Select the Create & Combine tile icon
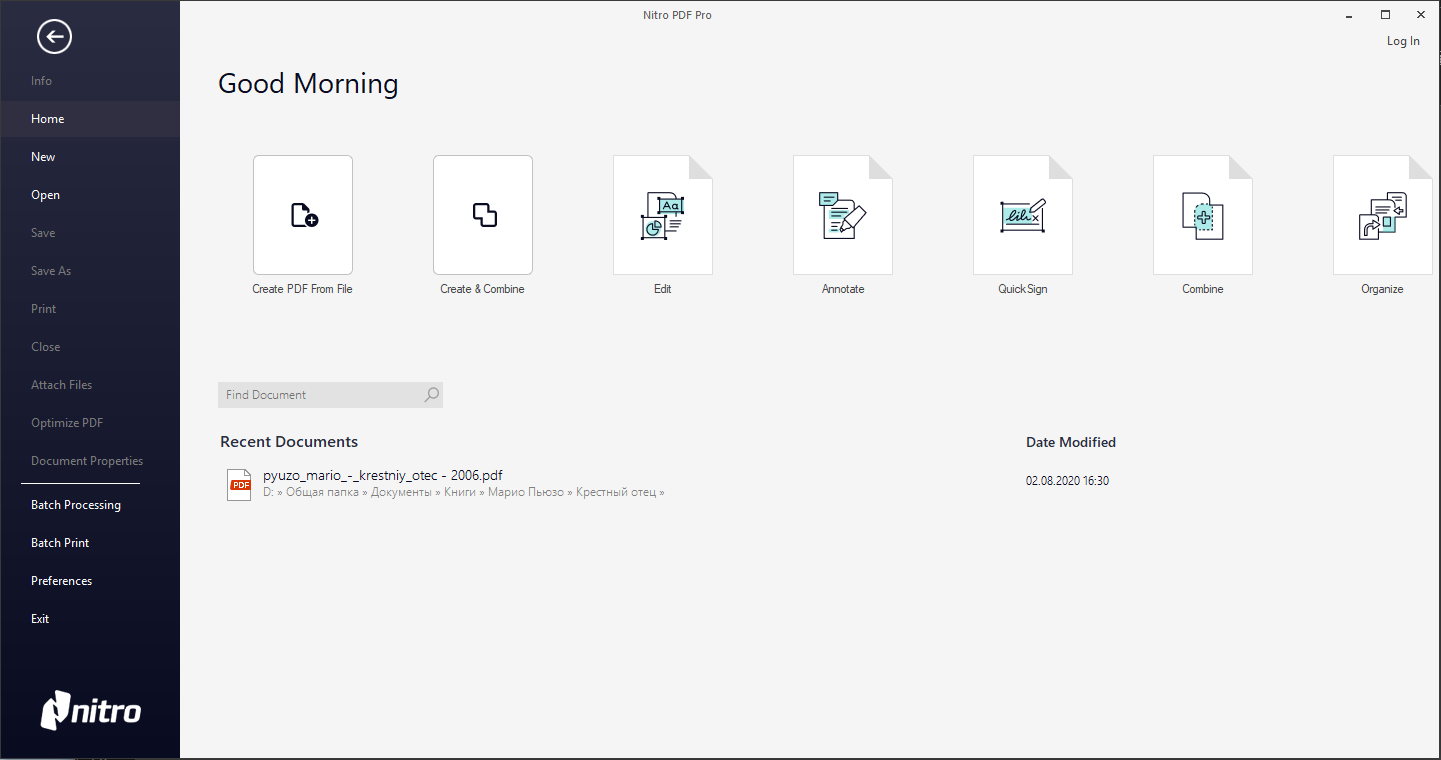 (x=483, y=215)
